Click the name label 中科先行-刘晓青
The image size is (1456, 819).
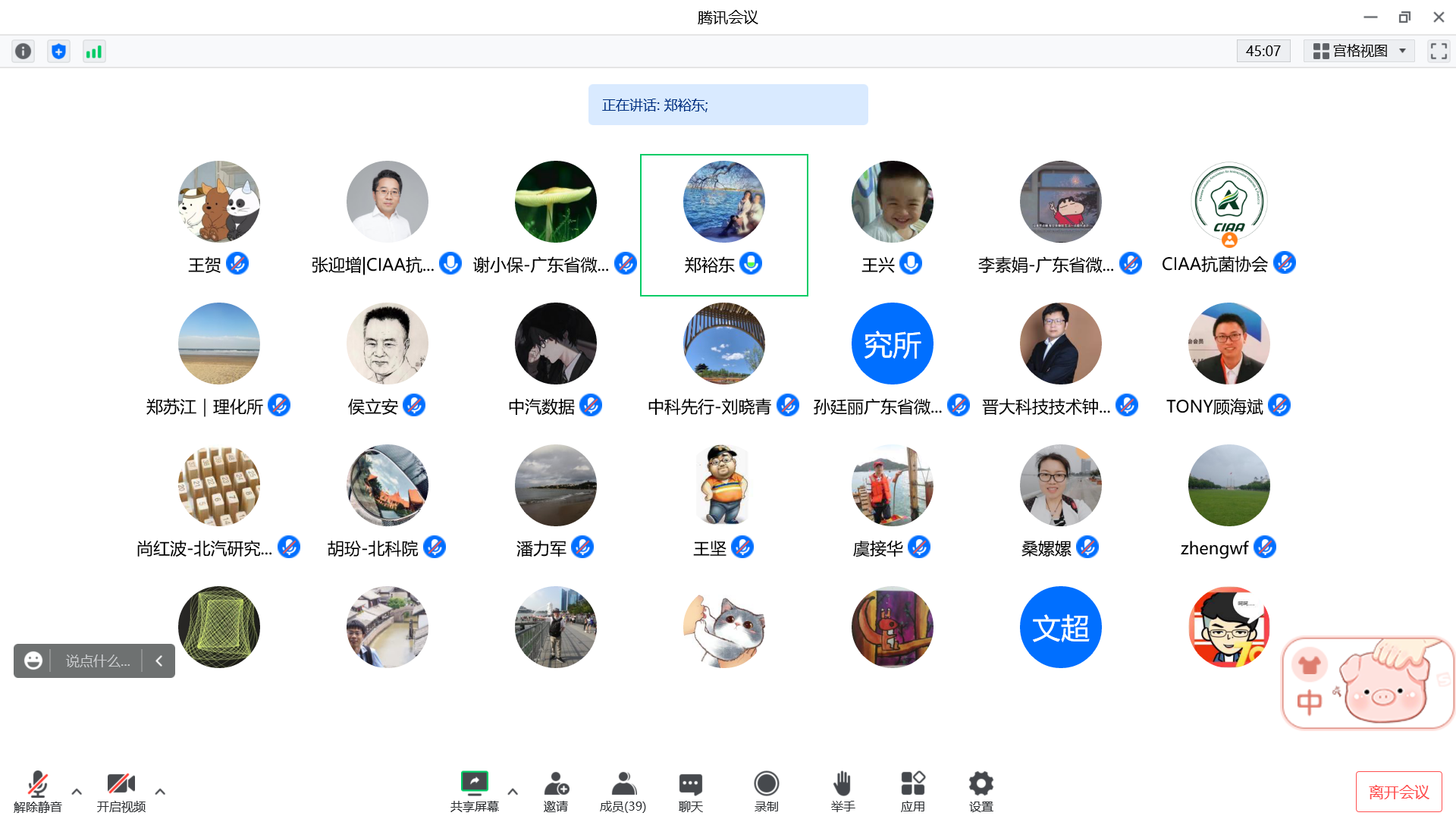(710, 407)
